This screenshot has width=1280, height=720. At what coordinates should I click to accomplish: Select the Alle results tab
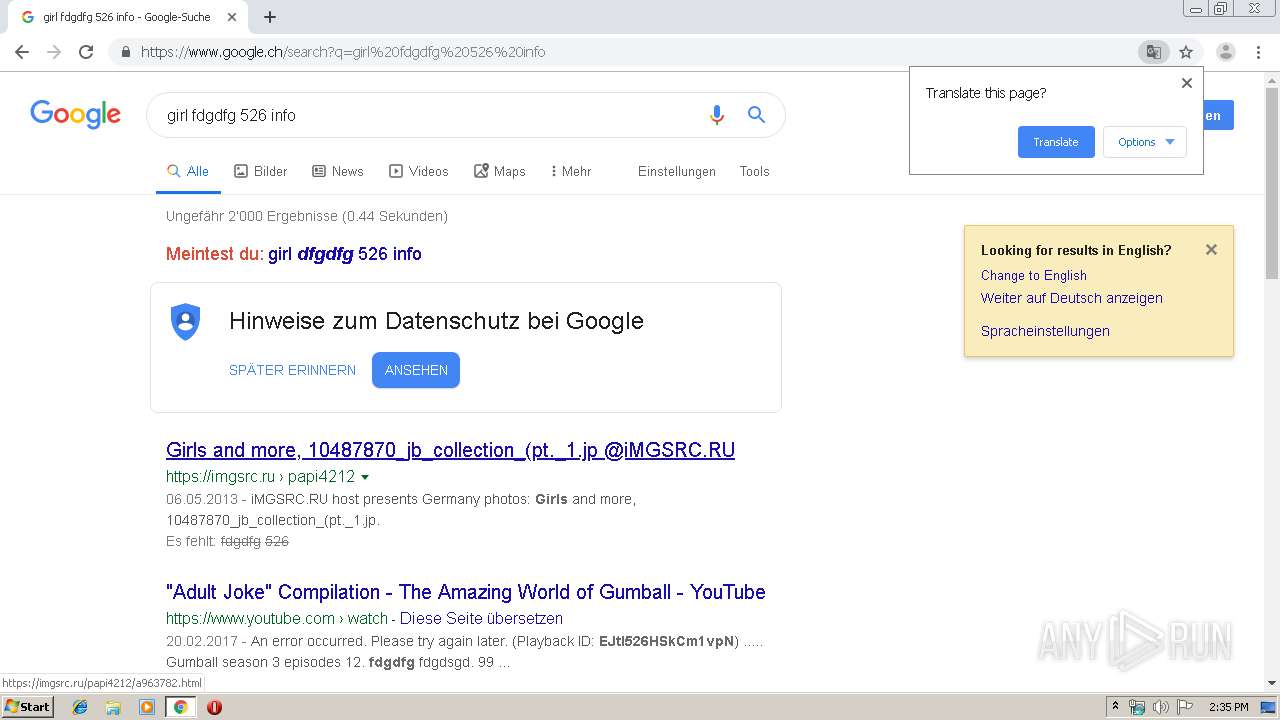pyautogui.click(x=188, y=171)
